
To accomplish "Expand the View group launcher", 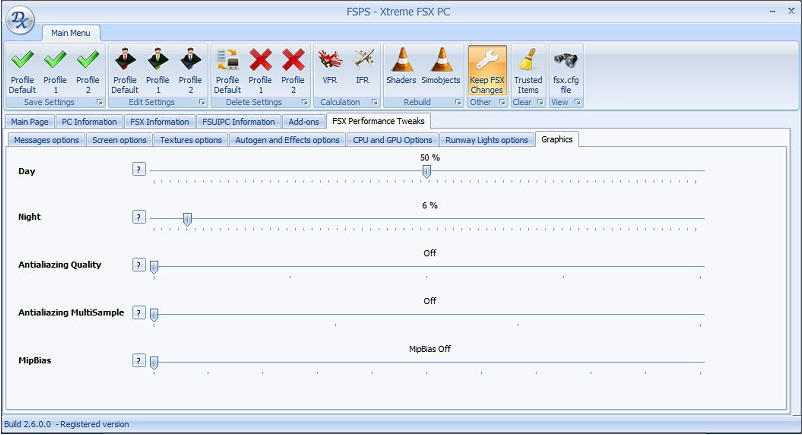I will 577,102.
